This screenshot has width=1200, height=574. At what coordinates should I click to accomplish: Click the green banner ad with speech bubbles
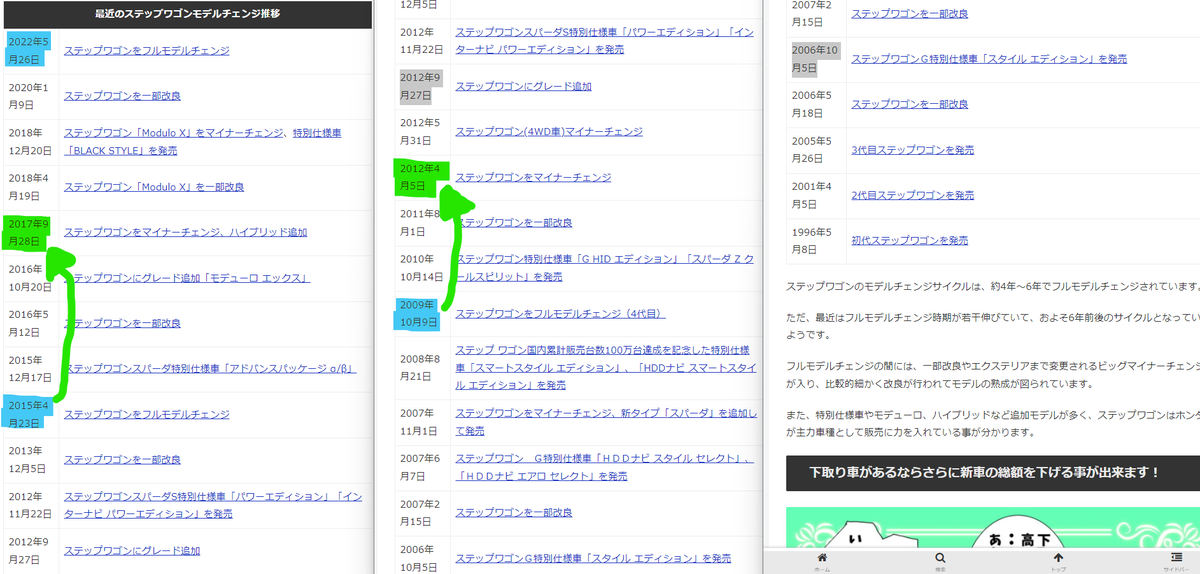[x=993, y=526]
